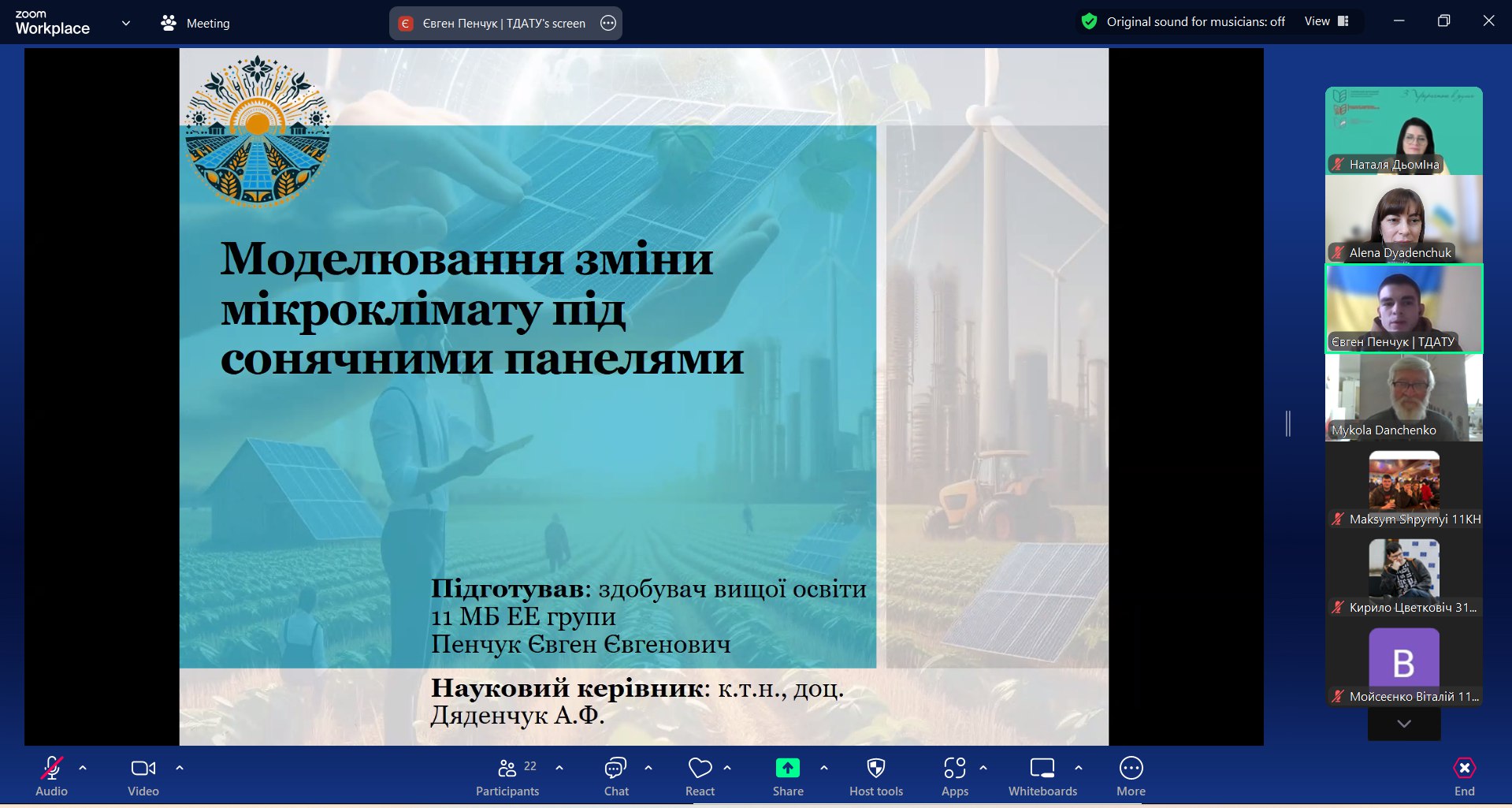Image resolution: width=1512 pixels, height=808 pixels.
Task: Click the Meeting tab in title bar
Action: [x=195, y=24]
